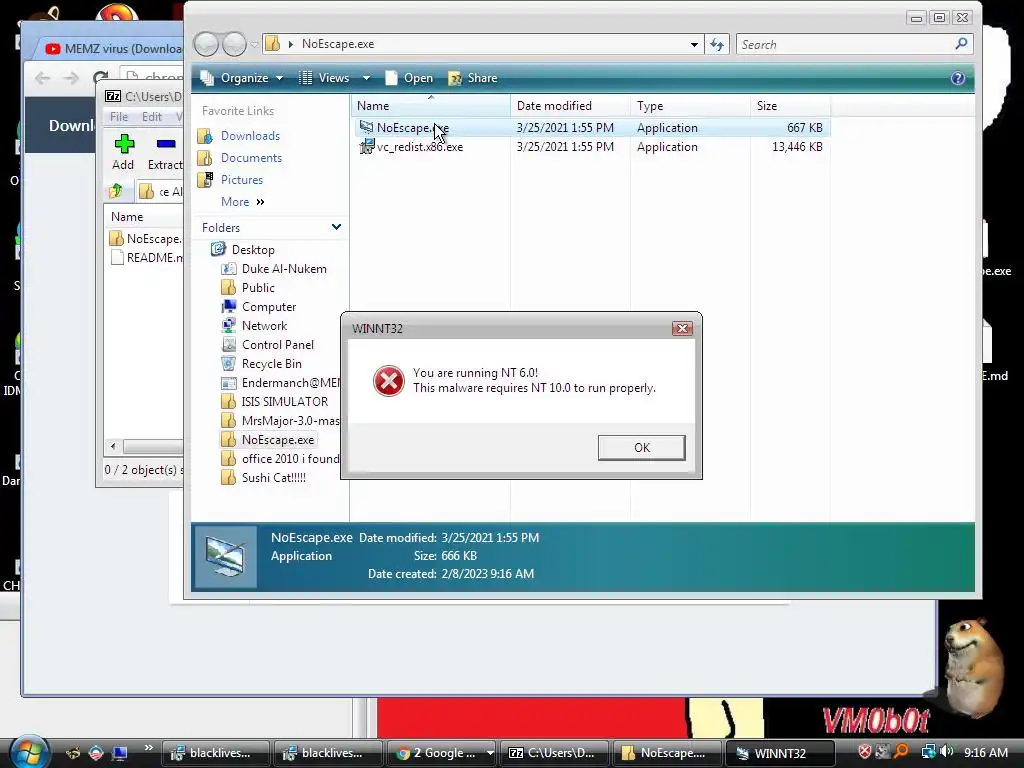Click the search magnifier icon
Image resolution: width=1024 pixels, height=768 pixels.
[x=961, y=44]
